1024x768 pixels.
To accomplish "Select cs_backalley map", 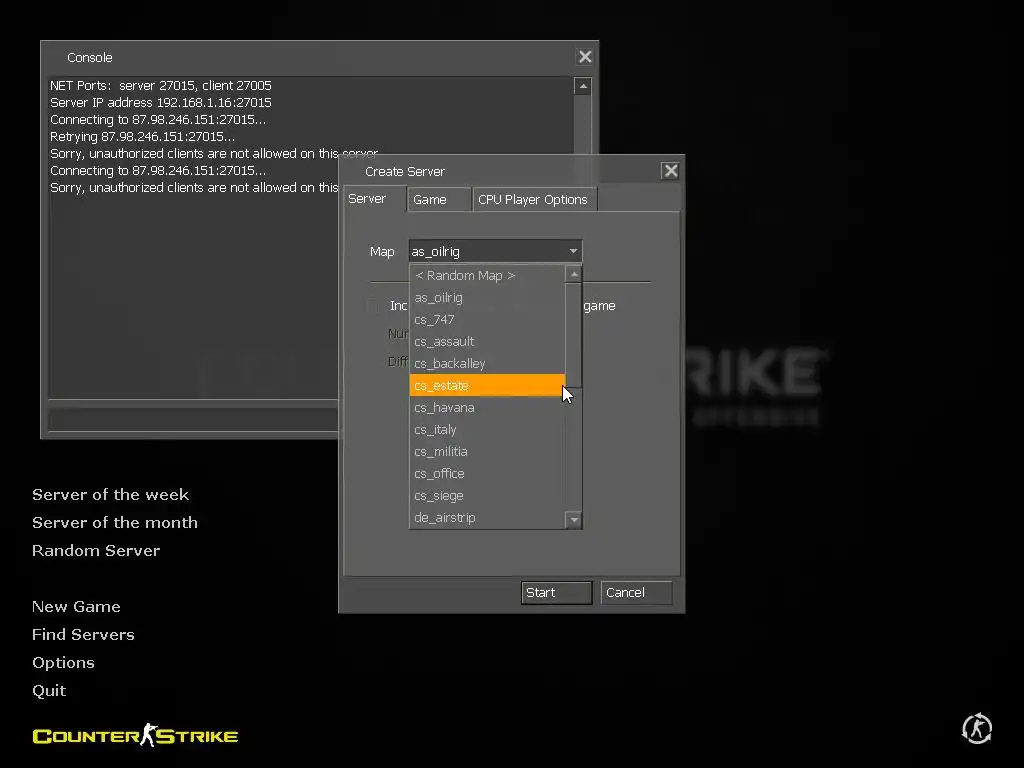I will click(x=487, y=364).
